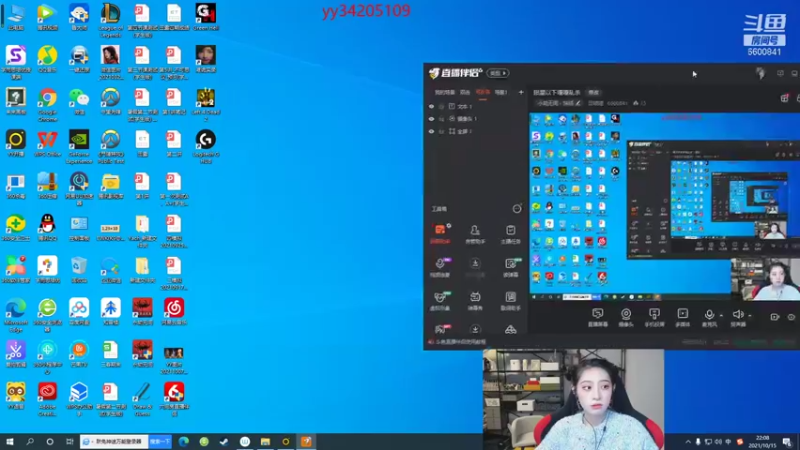Open the QQ penguin desktop icon
Screen dimensions: 800x450
tap(47, 228)
